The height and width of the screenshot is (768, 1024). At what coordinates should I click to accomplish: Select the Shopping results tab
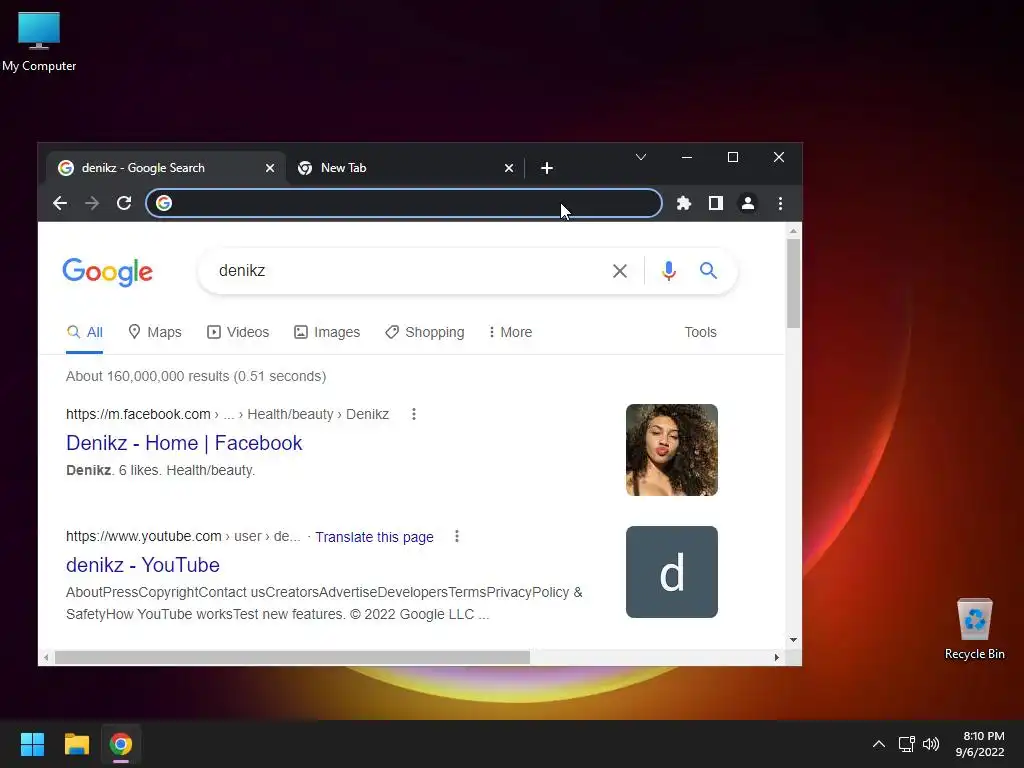click(x=424, y=332)
